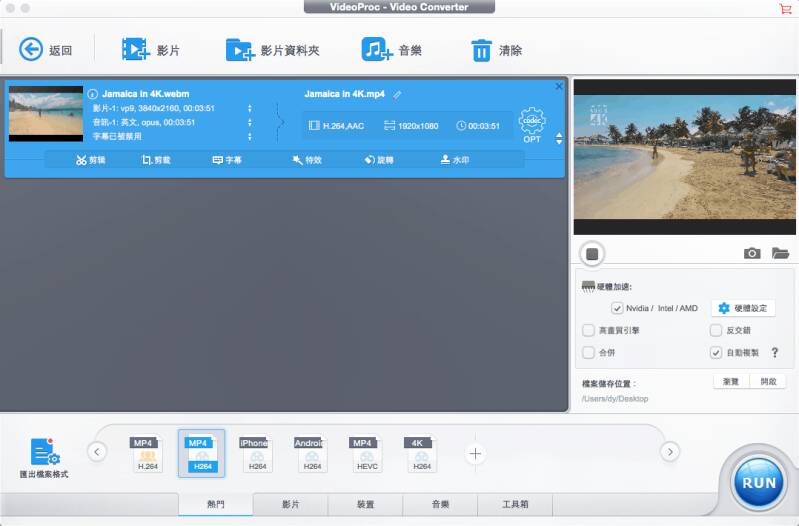Open the help question mark near 自動複製
The height and width of the screenshot is (526, 799).
point(775,352)
